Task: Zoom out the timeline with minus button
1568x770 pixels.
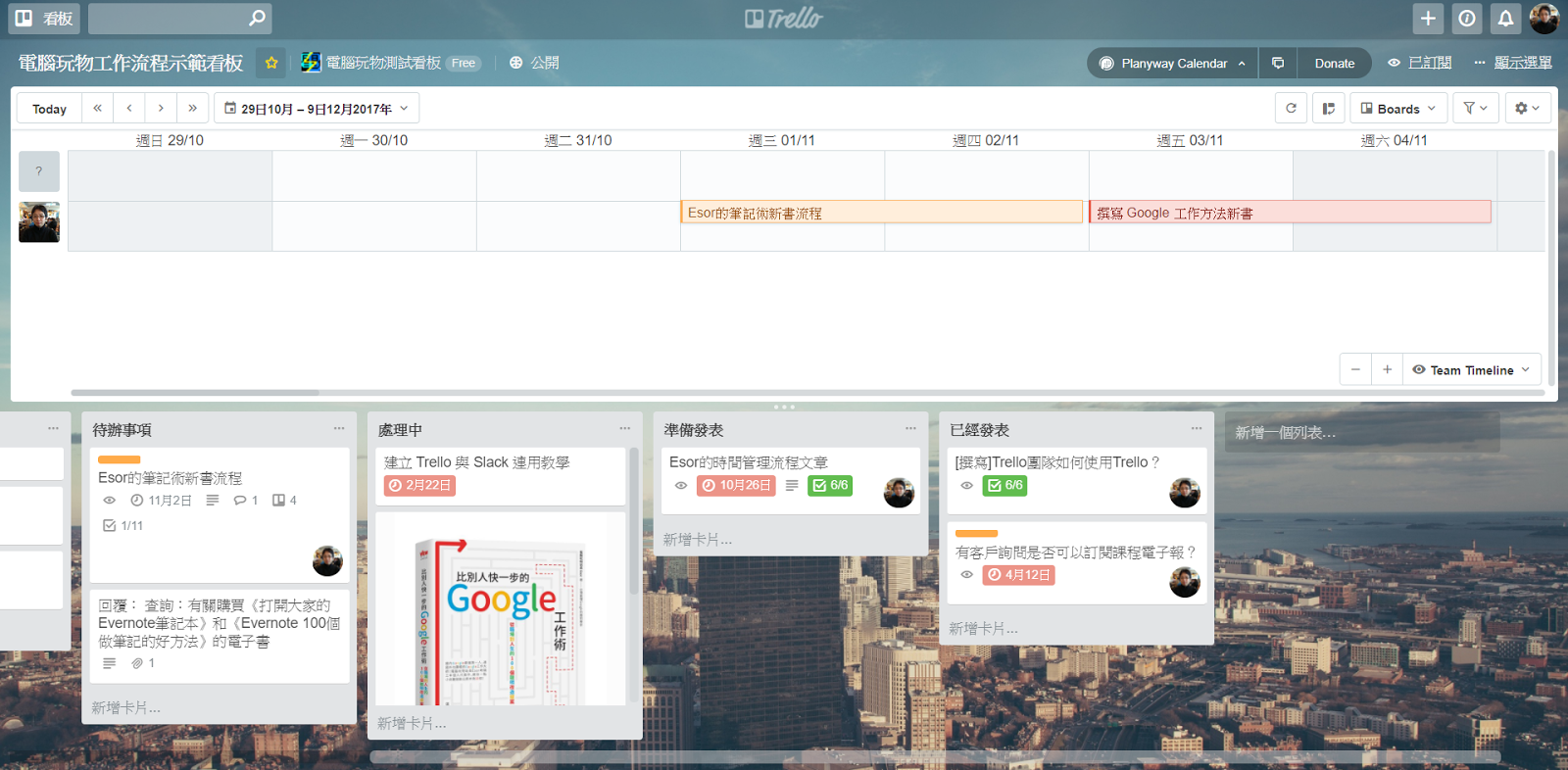Action: tap(1355, 369)
